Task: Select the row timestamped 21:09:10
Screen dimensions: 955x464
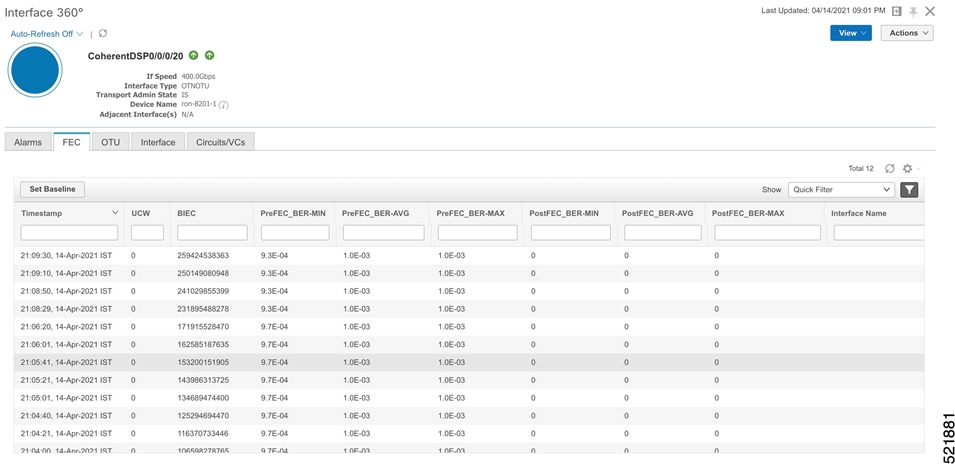Action: pos(469,273)
